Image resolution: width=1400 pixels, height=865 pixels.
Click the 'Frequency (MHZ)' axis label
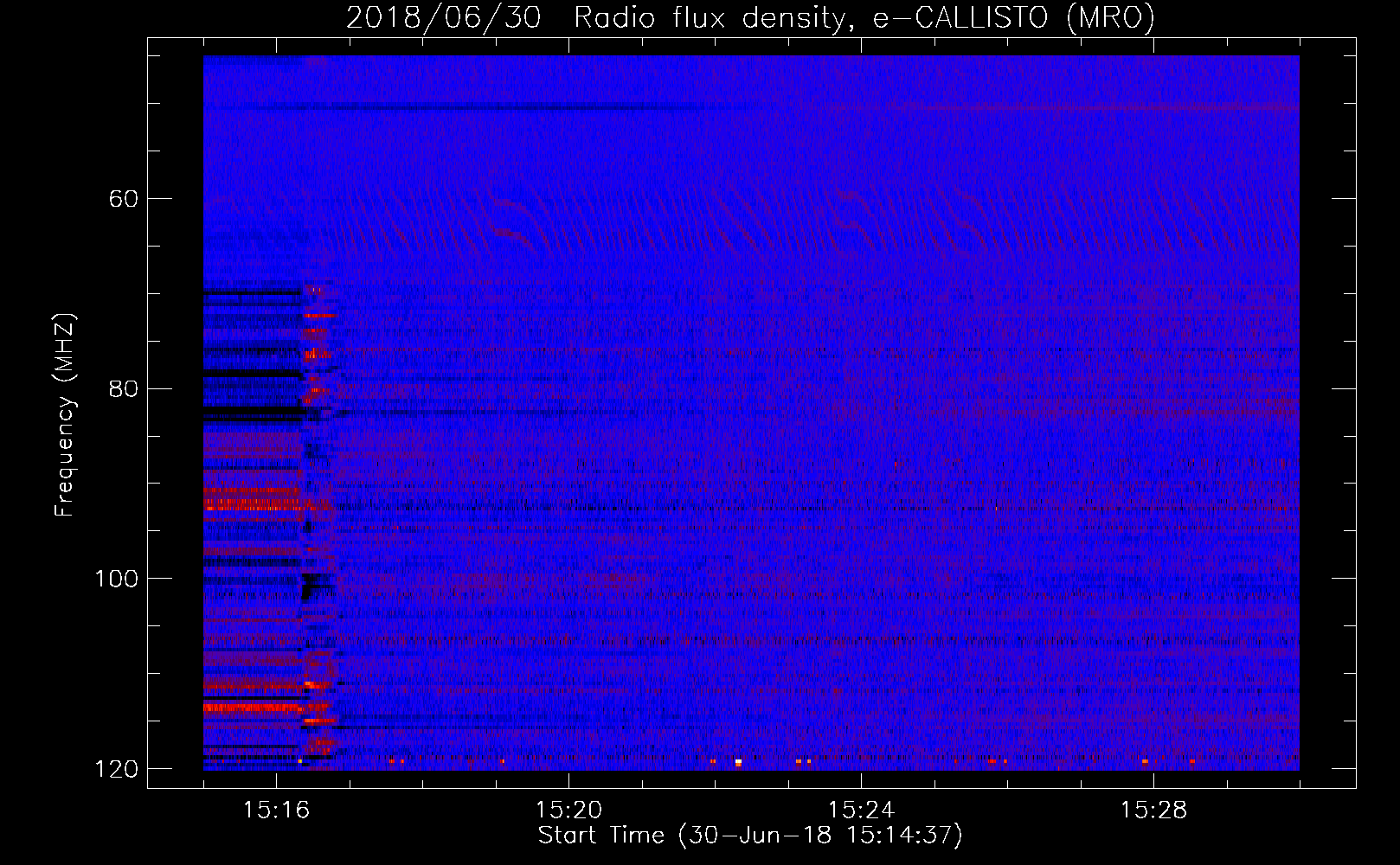tap(65, 414)
